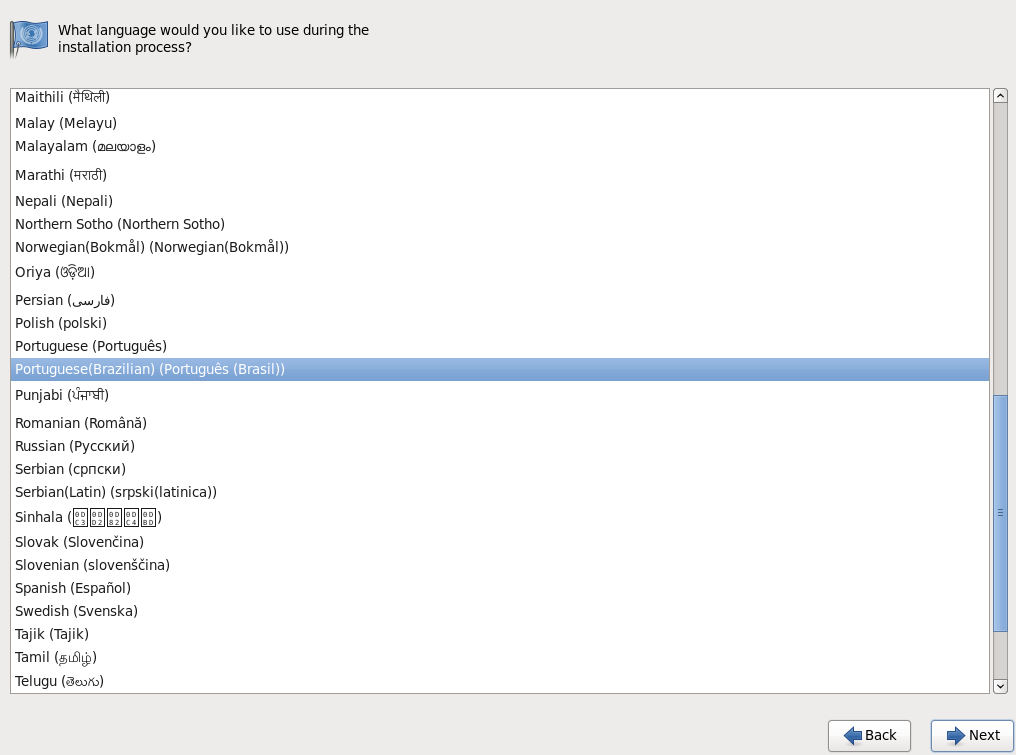Click the Back button's left arrow icon

[x=853, y=736]
